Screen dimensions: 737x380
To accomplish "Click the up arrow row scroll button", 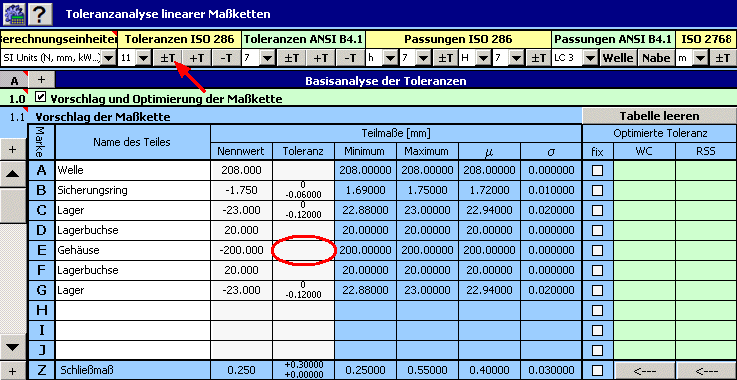I will pyautogui.click(x=13, y=174).
